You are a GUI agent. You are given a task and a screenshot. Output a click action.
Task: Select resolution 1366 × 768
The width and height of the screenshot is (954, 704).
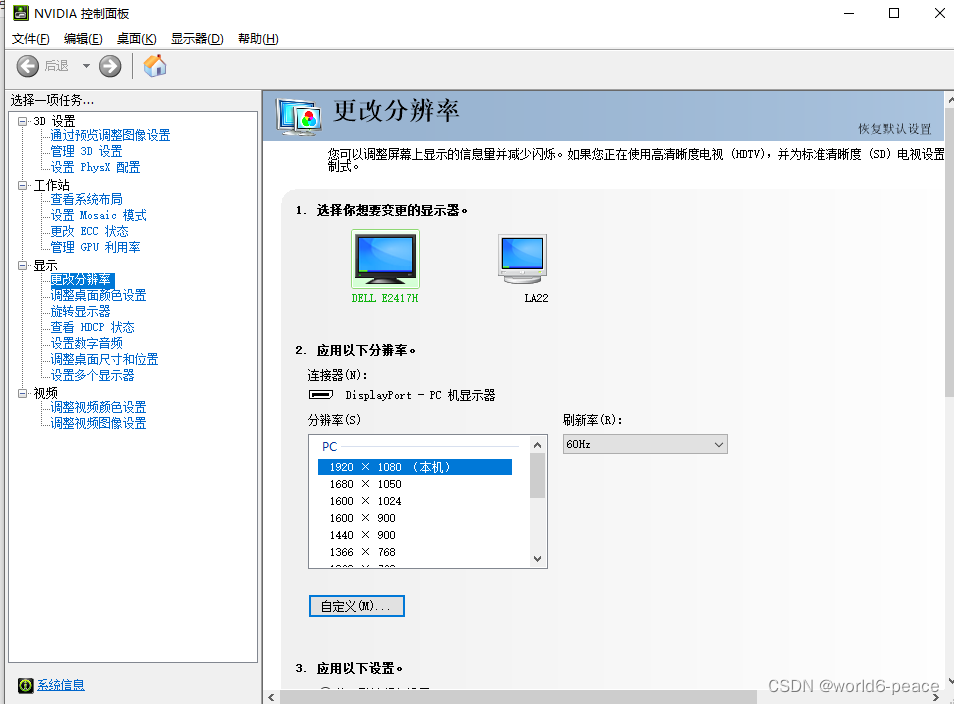coord(363,552)
